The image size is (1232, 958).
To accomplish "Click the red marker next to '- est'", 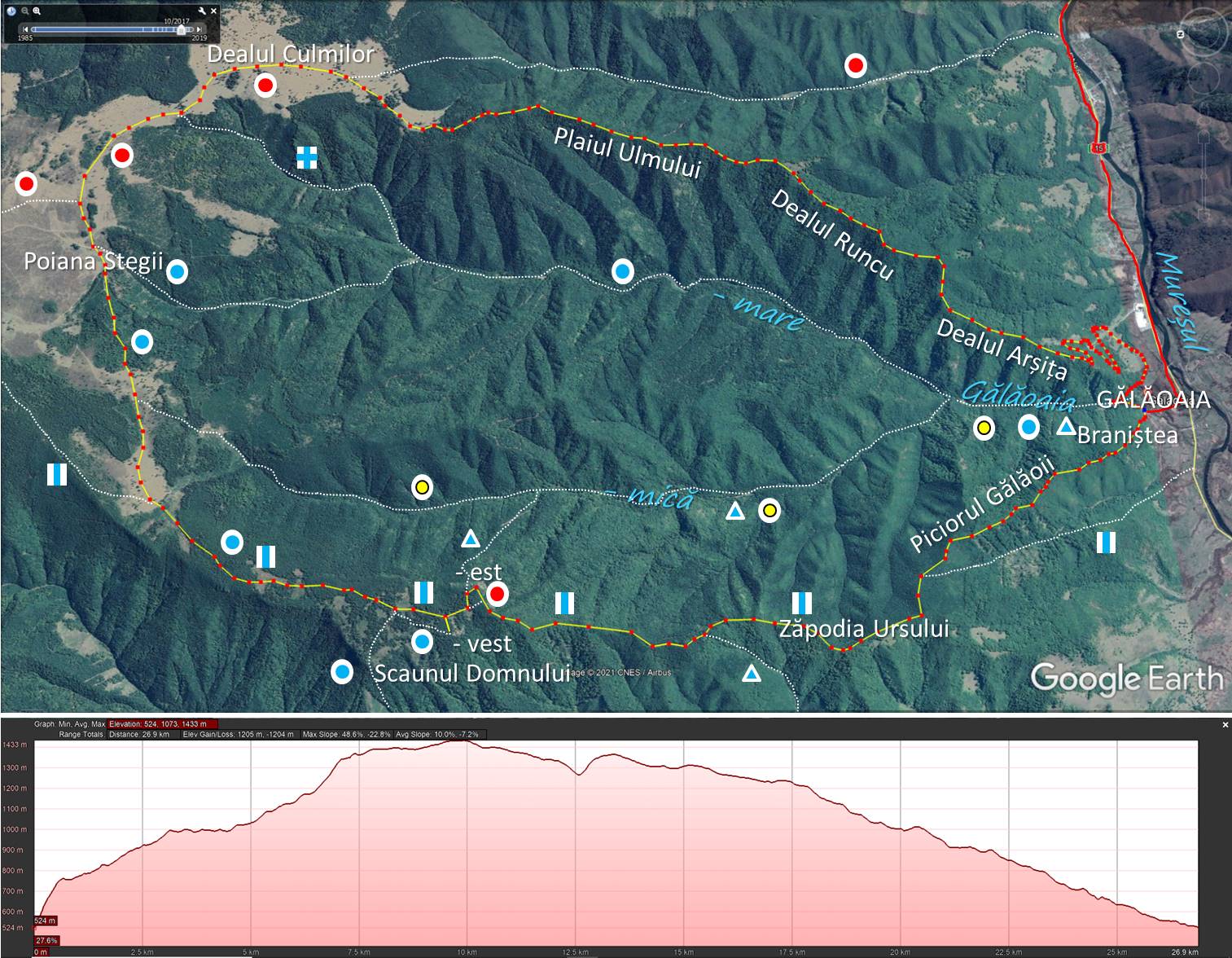I will (497, 594).
